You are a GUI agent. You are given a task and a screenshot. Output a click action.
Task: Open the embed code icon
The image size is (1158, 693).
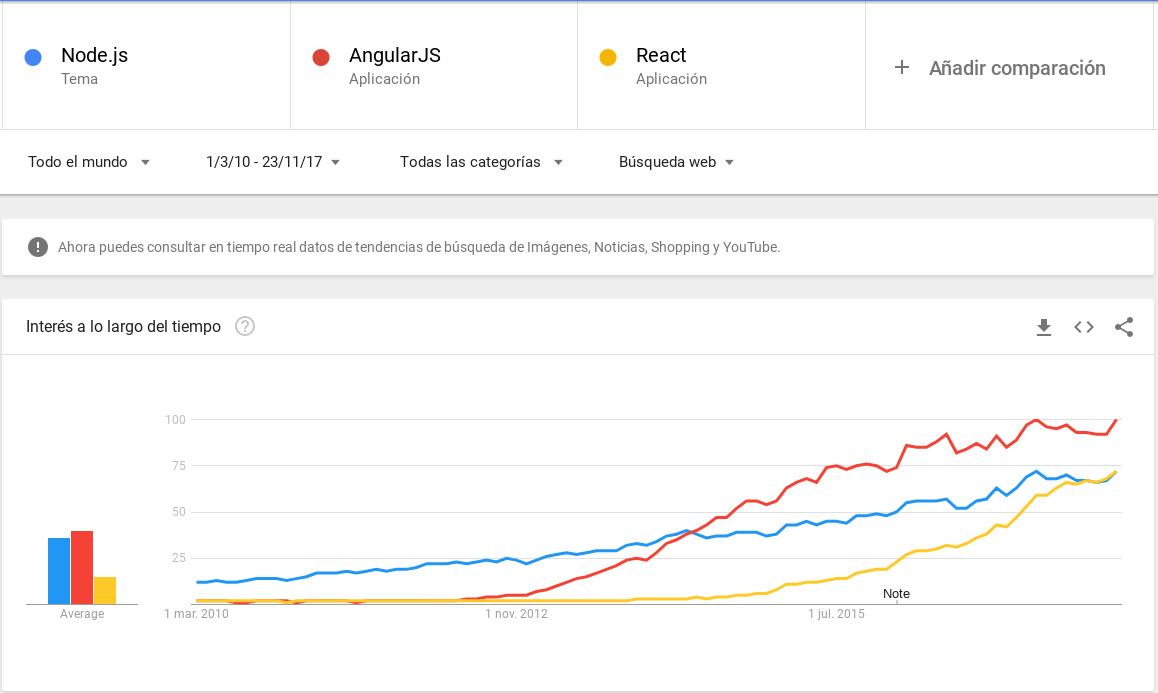pyautogui.click(x=1084, y=327)
